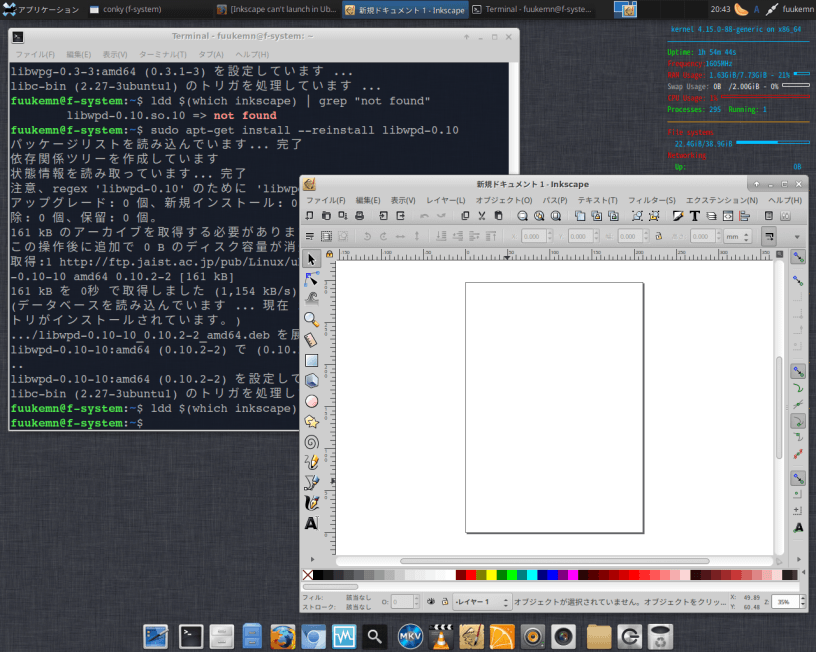Select the Rectangle tool
816x652 pixels.
tap(311, 360)
